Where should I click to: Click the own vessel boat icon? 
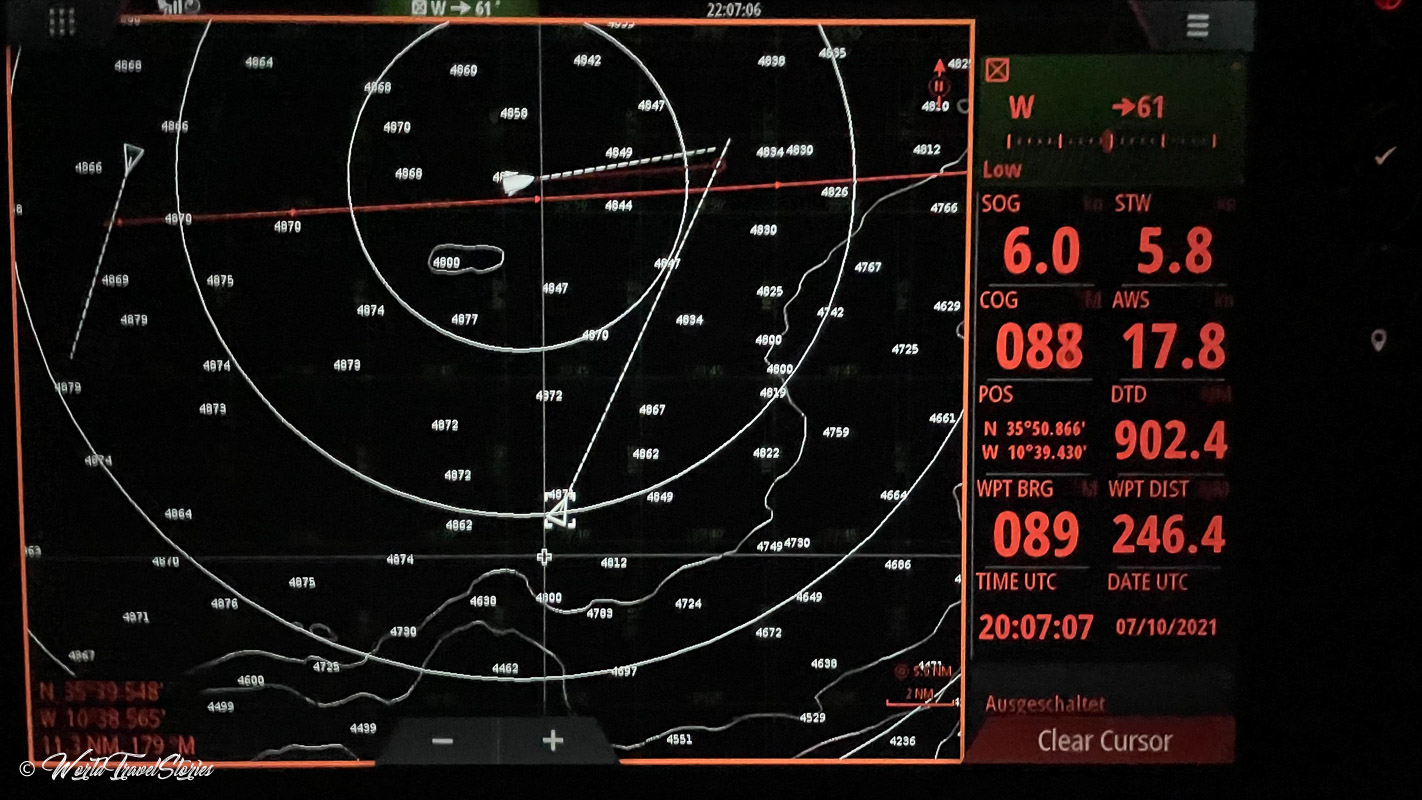[x=515, y=182]
